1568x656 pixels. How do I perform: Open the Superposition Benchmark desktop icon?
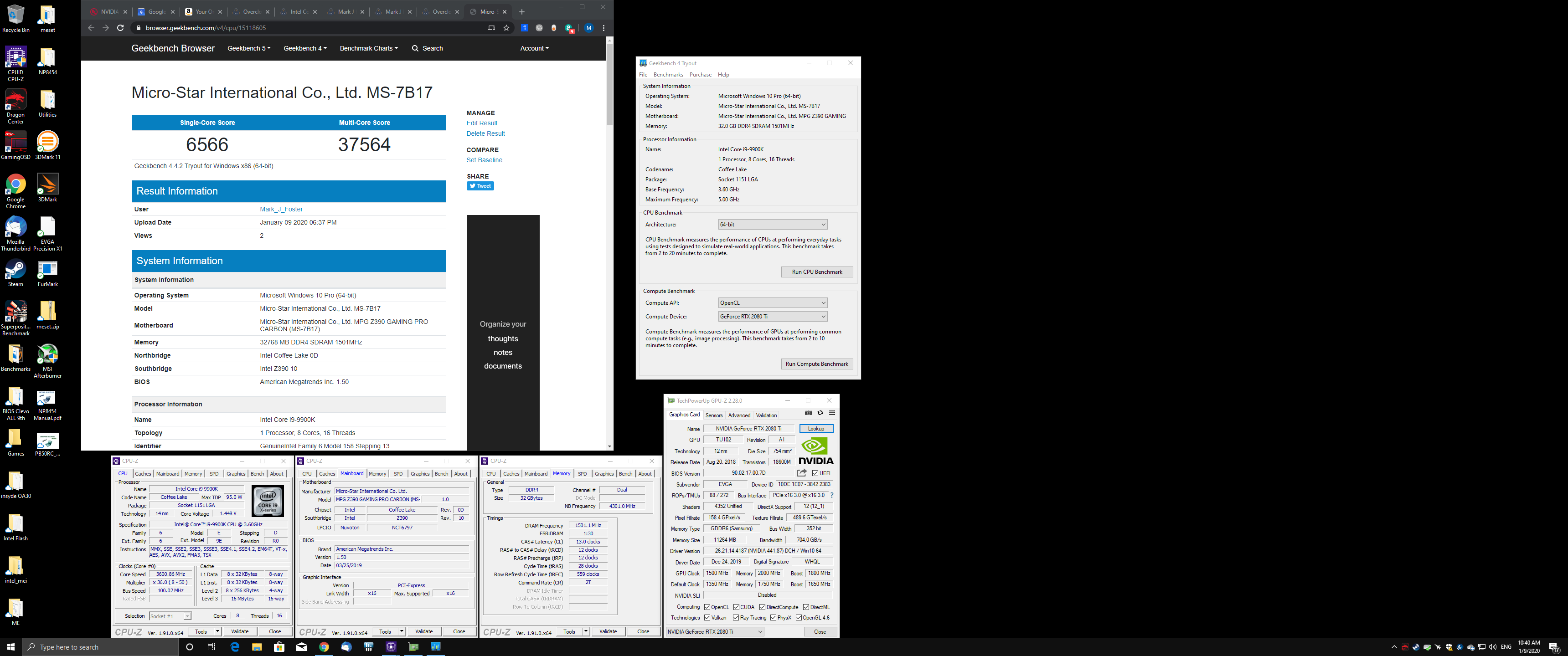click(15, 318)
